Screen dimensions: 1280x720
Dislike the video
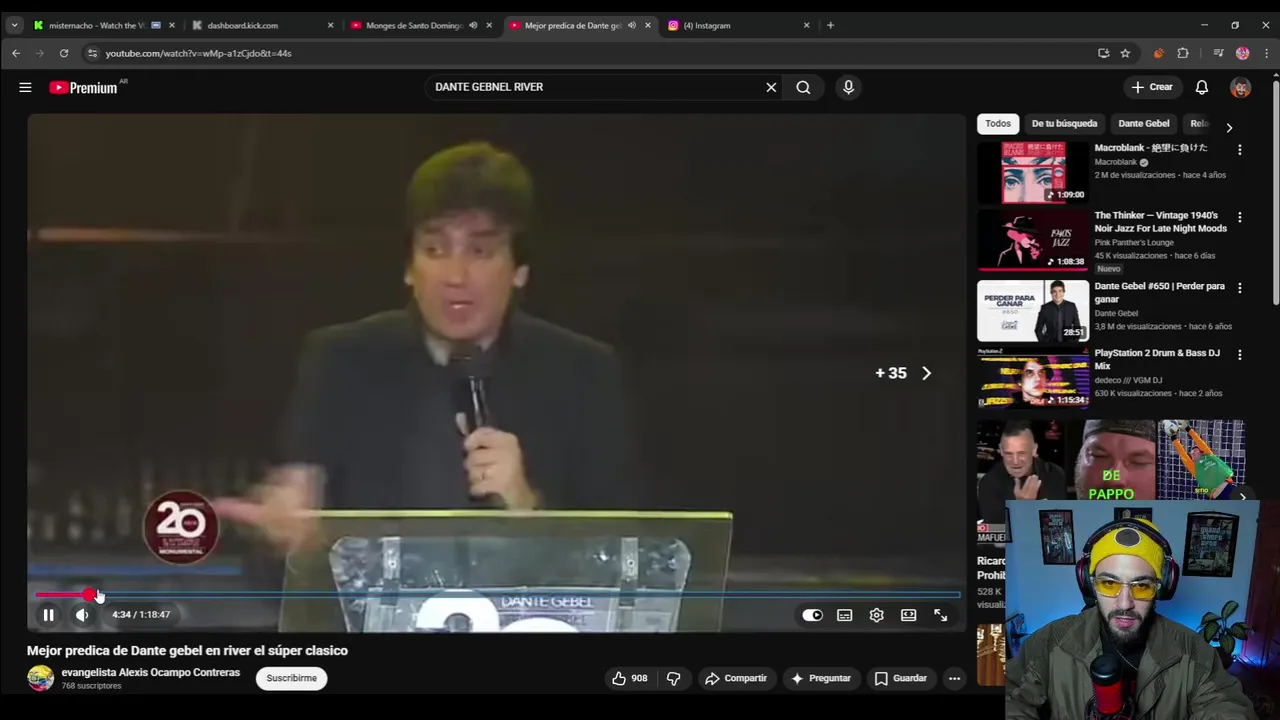click(x=673, y=678)
